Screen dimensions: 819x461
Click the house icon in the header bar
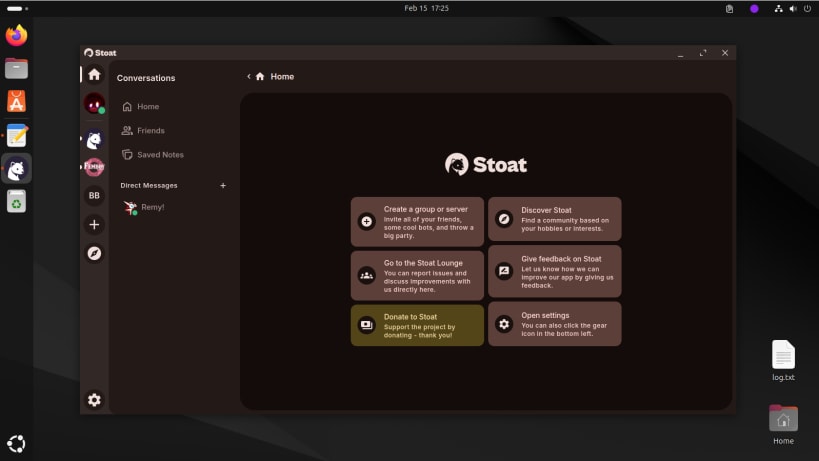tap(260, 77)
